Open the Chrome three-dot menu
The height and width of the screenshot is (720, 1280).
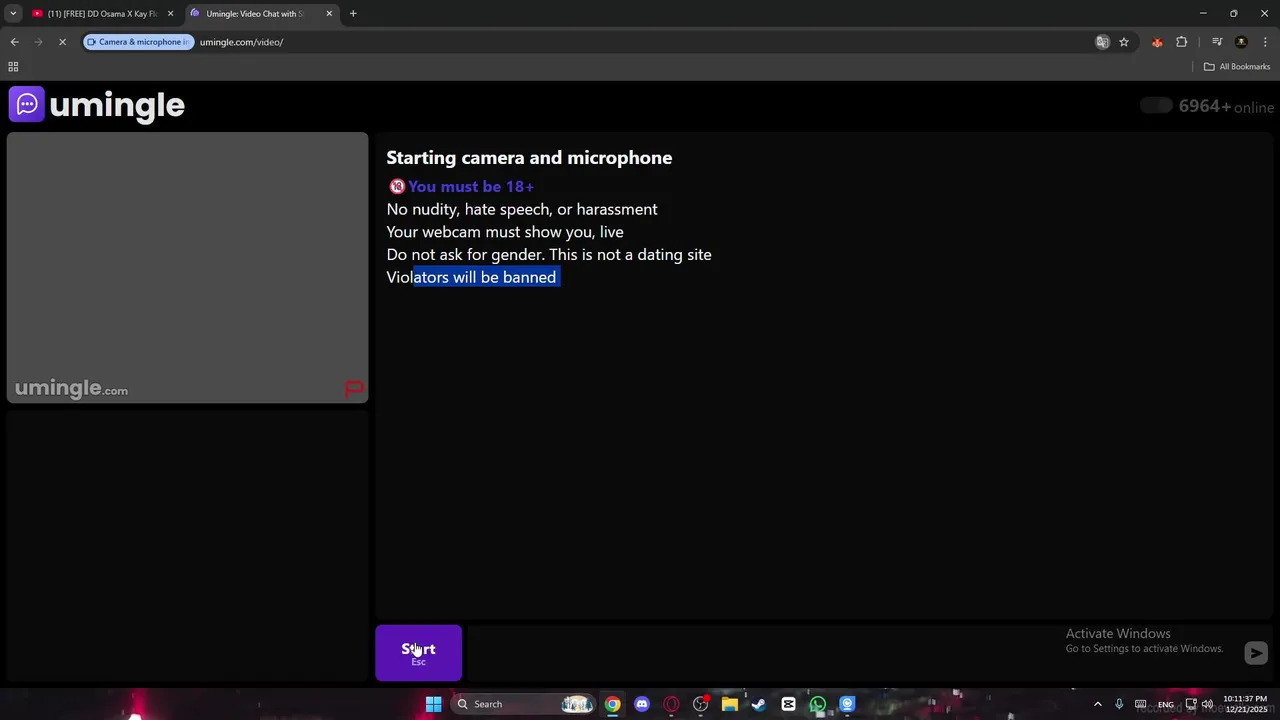pos(1266,42)
